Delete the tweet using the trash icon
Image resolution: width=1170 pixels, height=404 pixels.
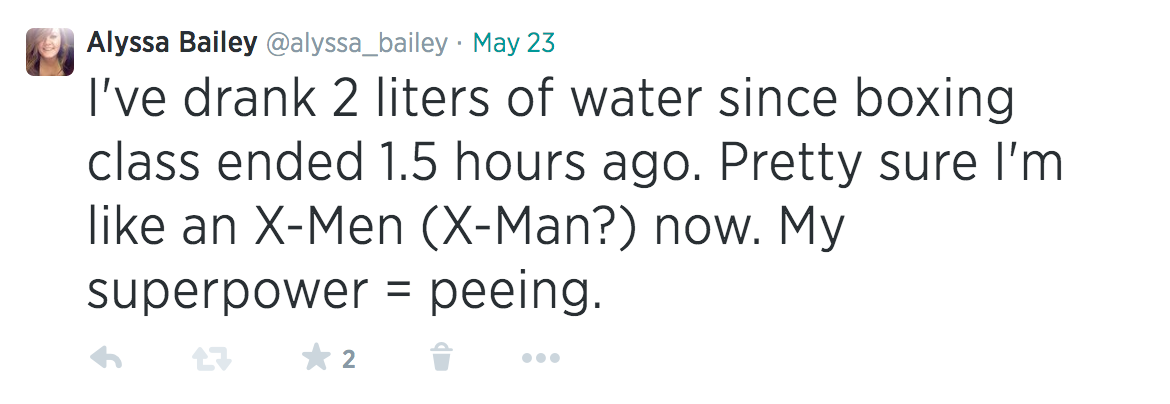click(x=441, y=357)
